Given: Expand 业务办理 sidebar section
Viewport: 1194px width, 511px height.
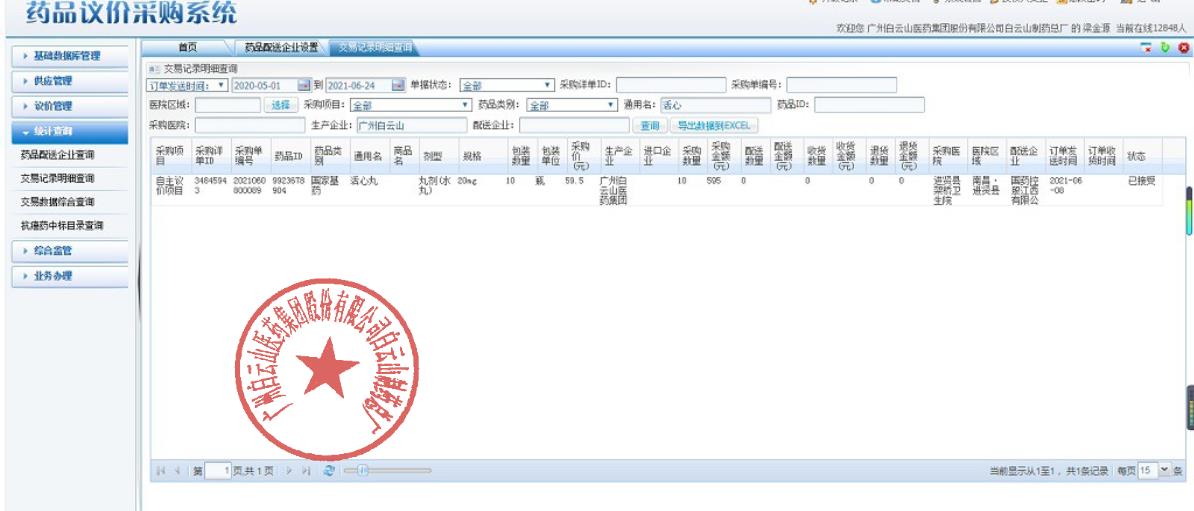Looking at the screenshot, I should pos(69,276).
